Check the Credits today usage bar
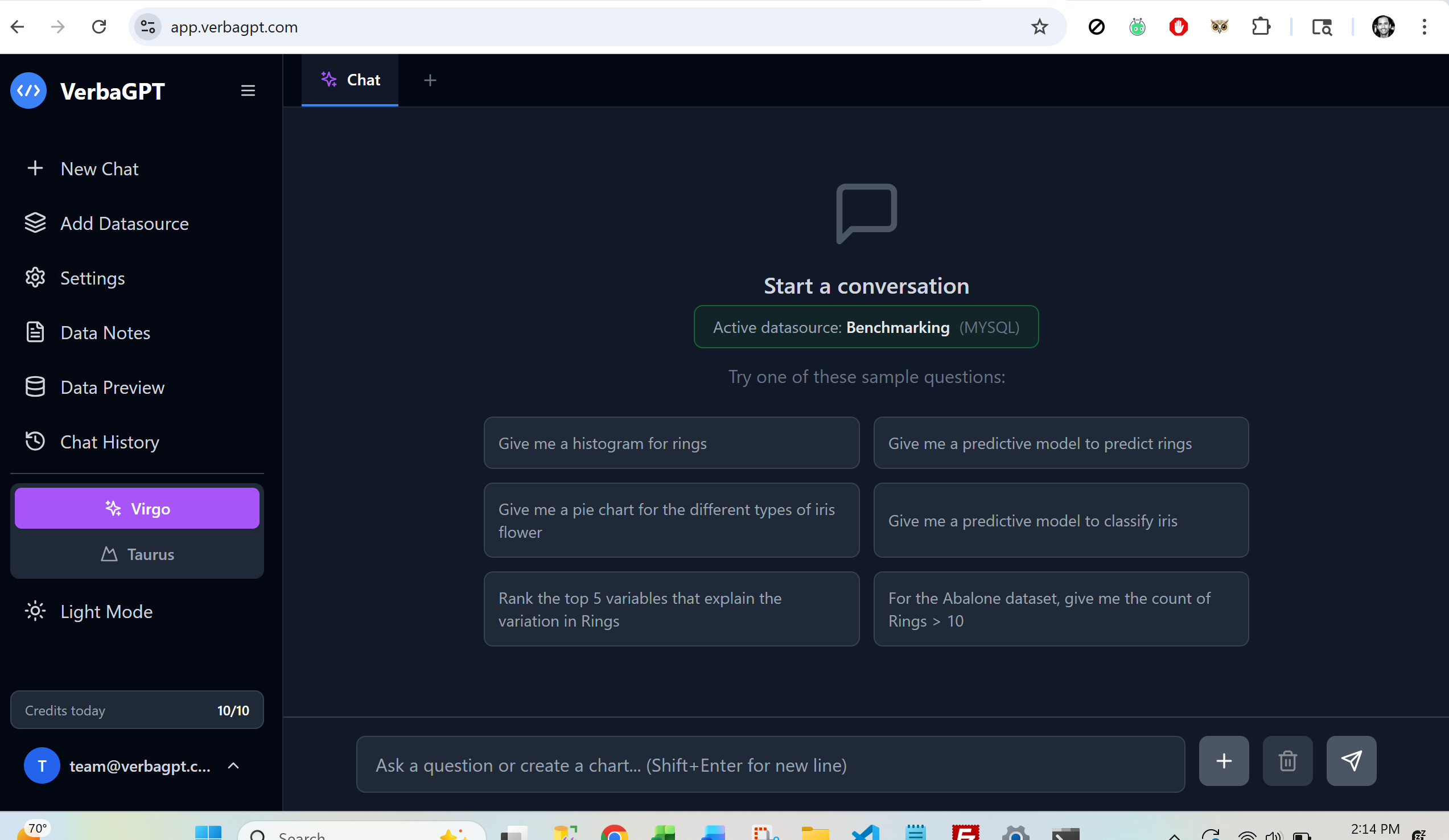The image size is (1449, 840). pos(137,710)
